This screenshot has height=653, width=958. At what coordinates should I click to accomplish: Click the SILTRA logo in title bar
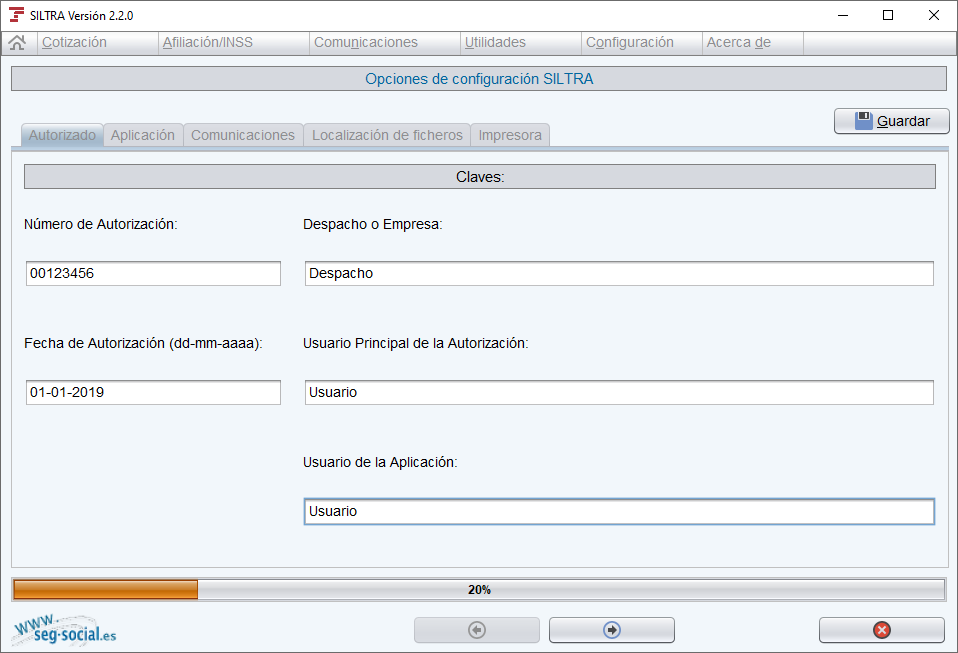click(16, 15)
